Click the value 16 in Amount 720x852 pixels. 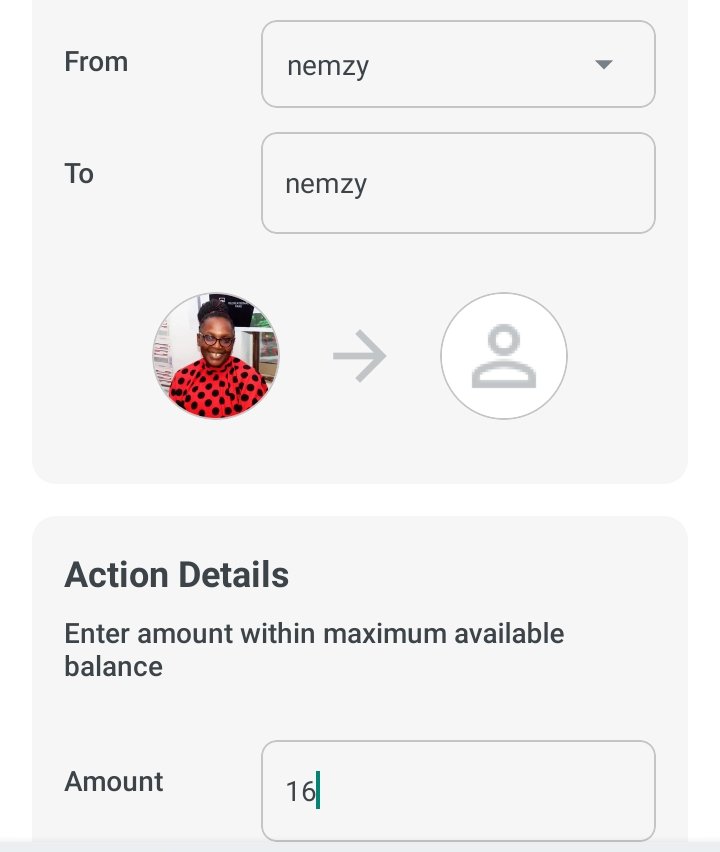point(300,791)
